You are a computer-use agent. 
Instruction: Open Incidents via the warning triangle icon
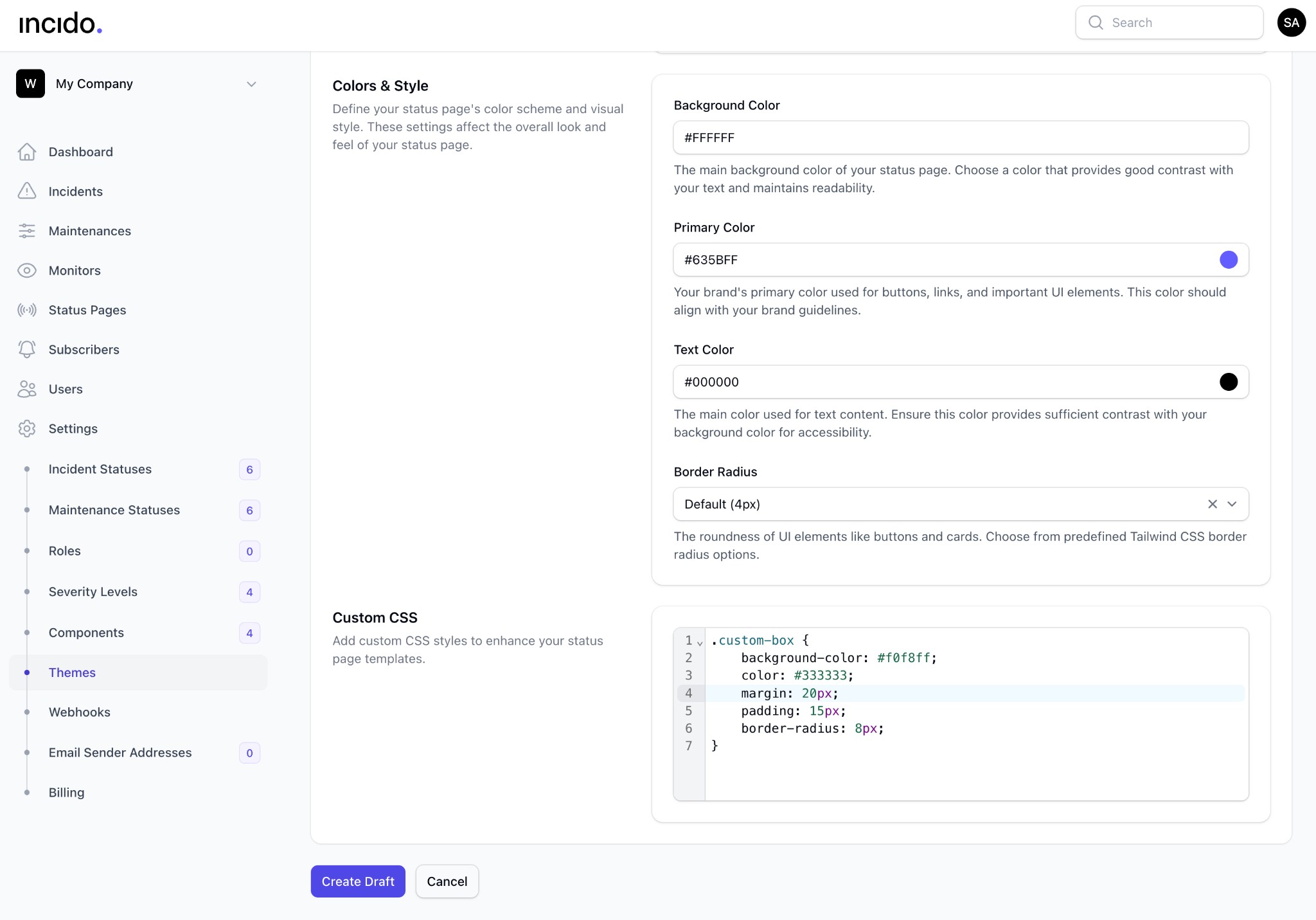(27, 191)
